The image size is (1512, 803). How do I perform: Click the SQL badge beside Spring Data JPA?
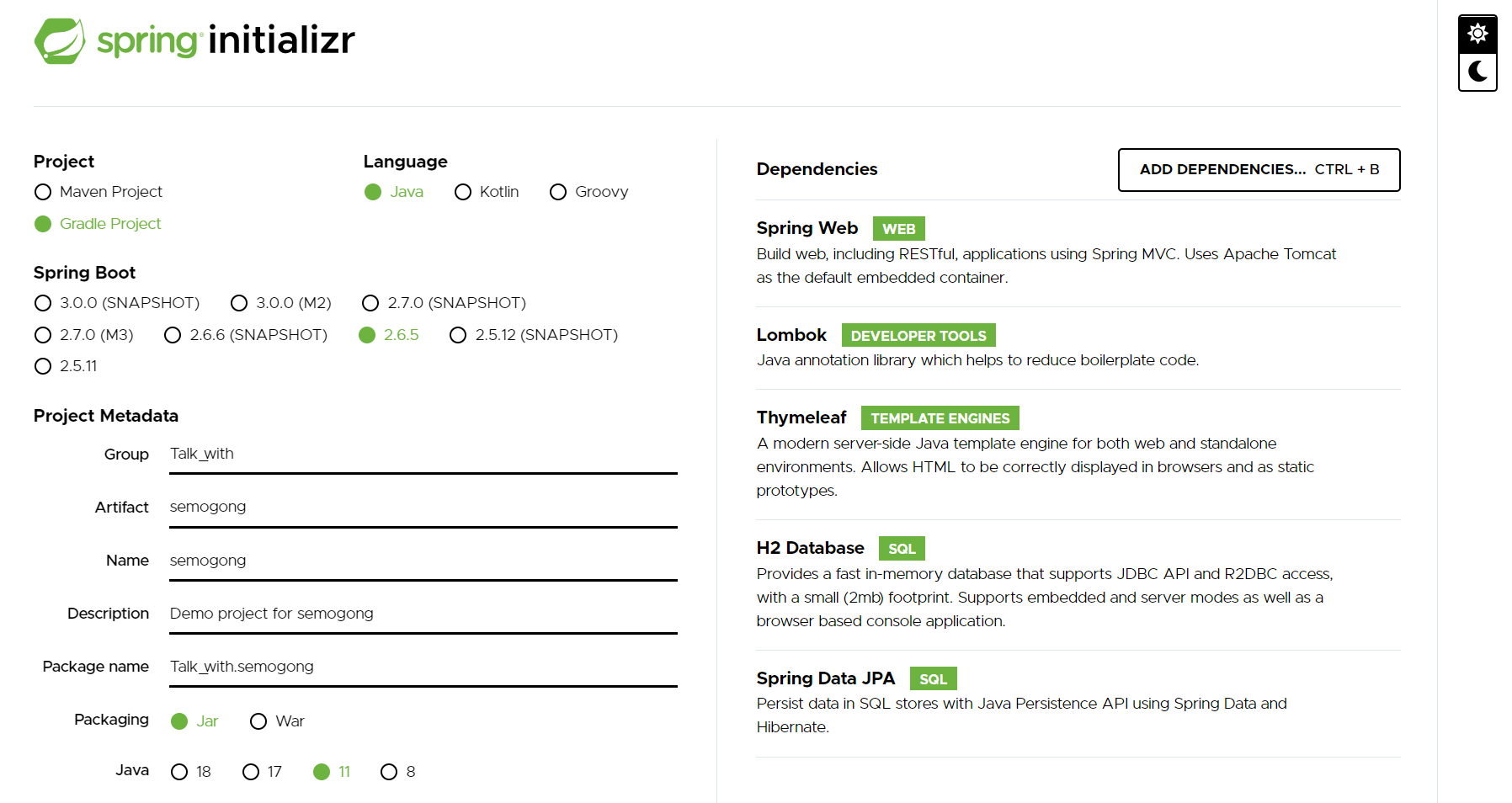[x=933, y=679]
